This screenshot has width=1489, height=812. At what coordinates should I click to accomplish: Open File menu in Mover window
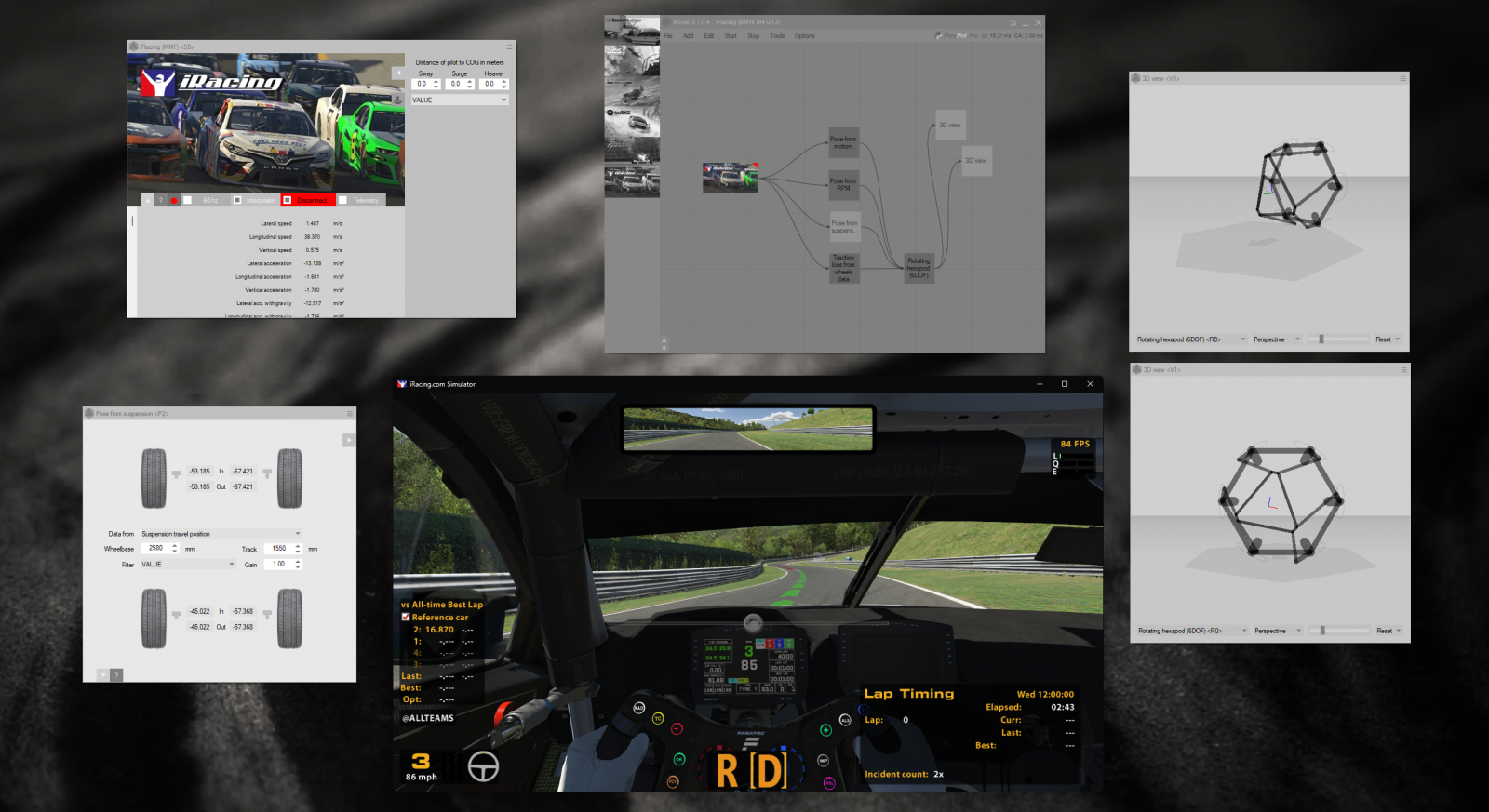[668, 36]
